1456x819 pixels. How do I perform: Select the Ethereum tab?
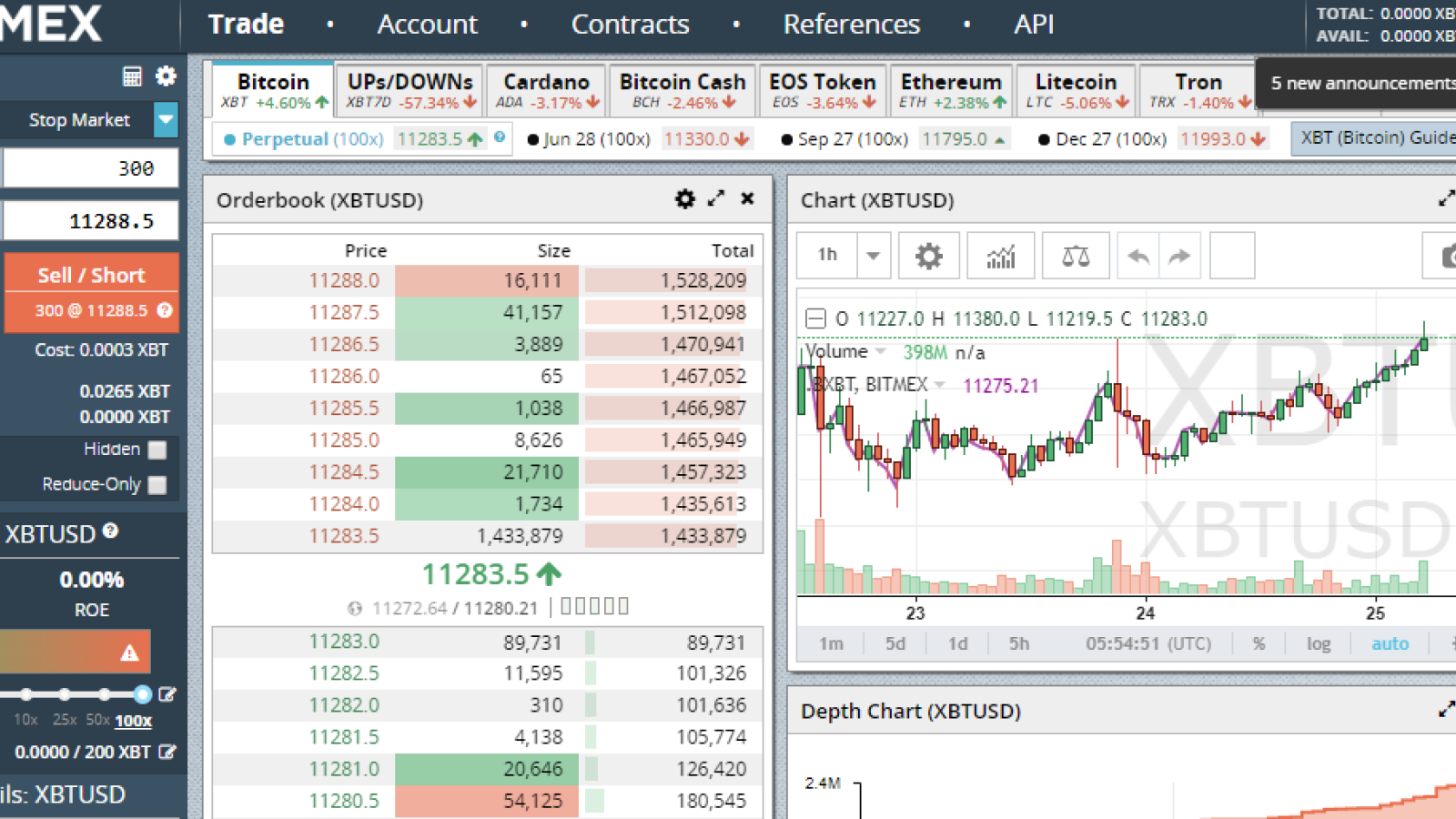952,91
